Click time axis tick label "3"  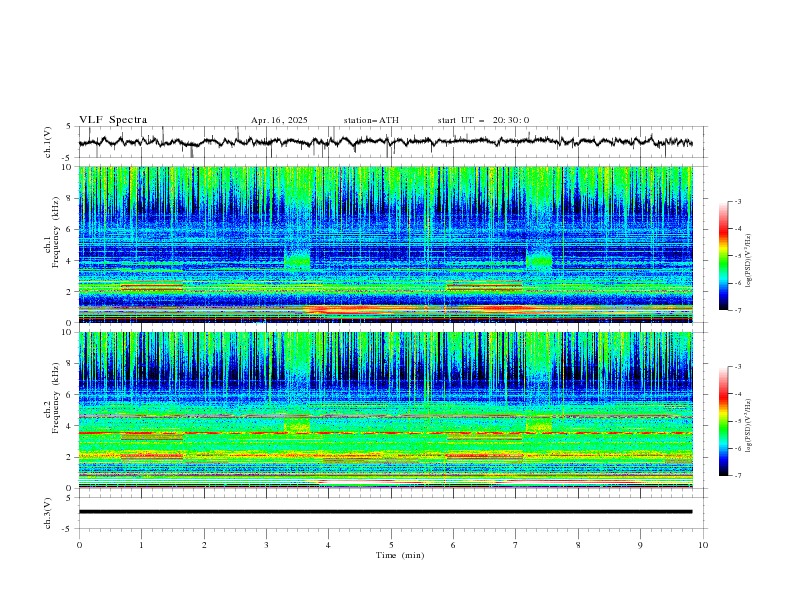point(266,545)
